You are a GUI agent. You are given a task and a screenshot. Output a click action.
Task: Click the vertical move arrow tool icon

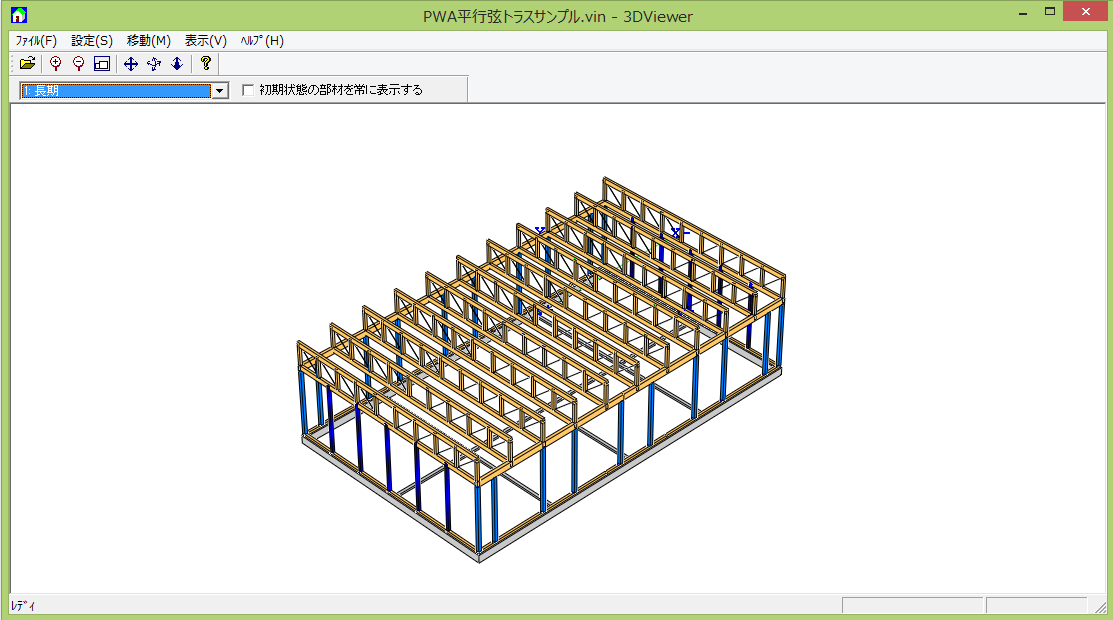point(176,64)
